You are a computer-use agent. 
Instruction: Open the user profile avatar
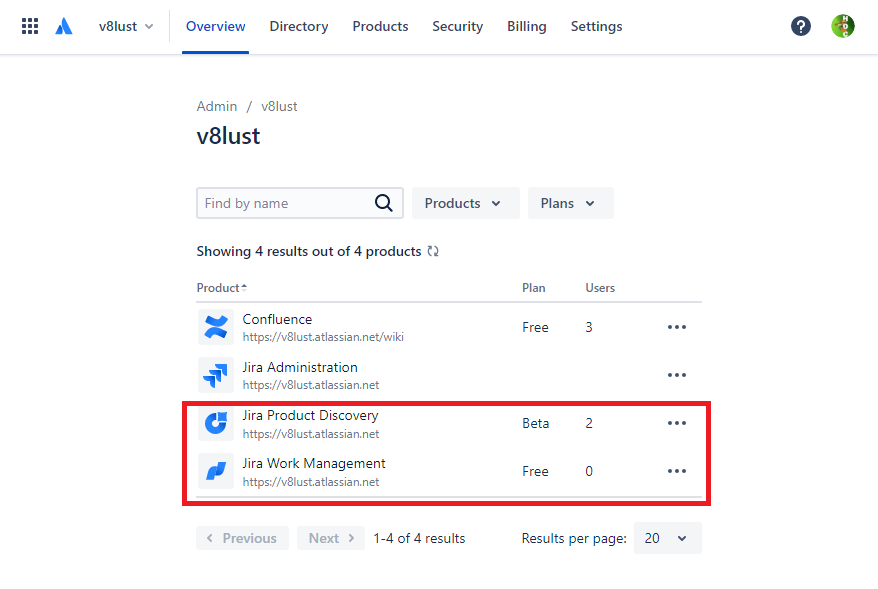843,26
